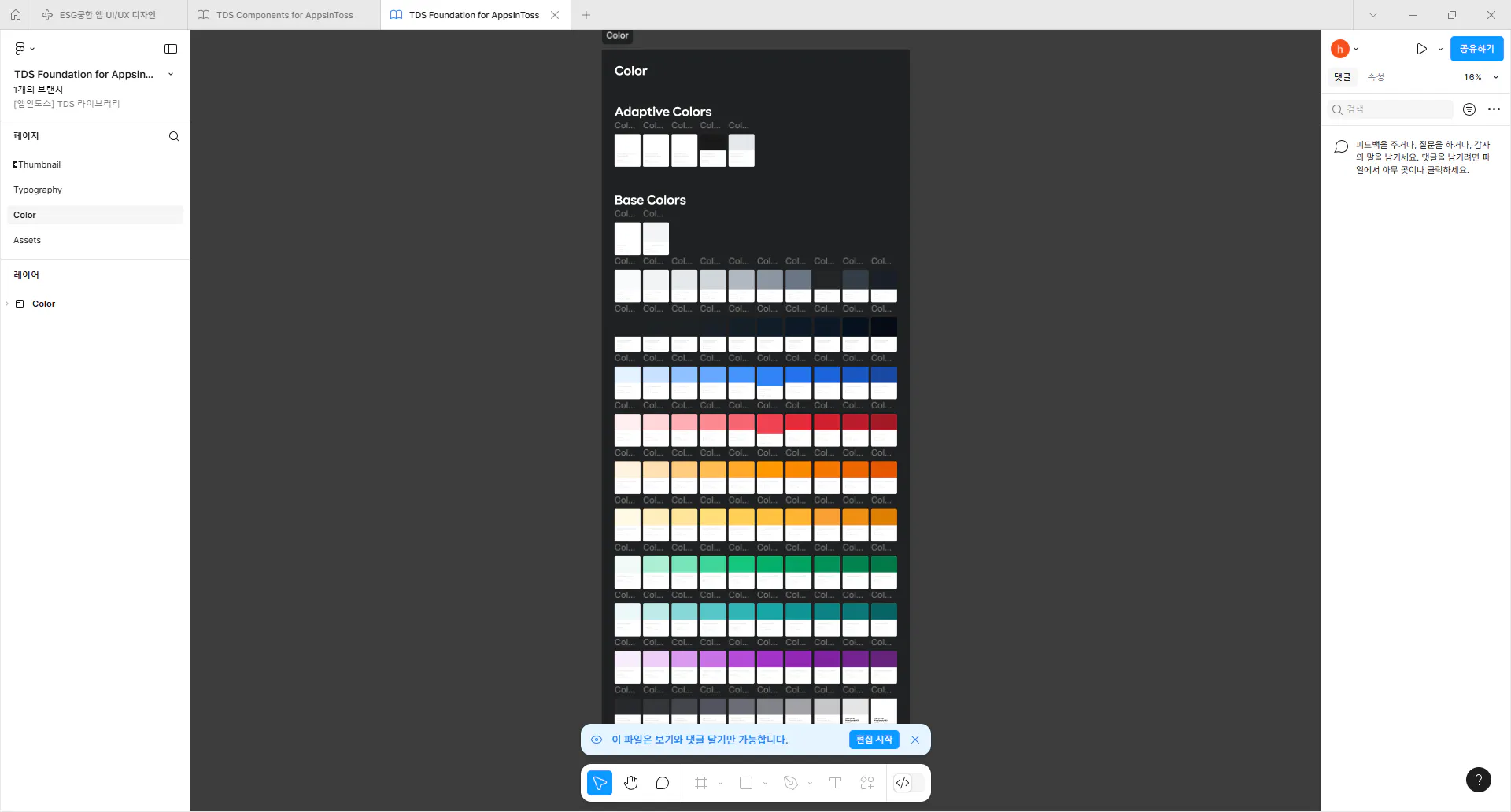This screenshot has width=1511, height=812.
Task: Close the TDS Foundation for AppsInToss tab
Action: [555, 15]
